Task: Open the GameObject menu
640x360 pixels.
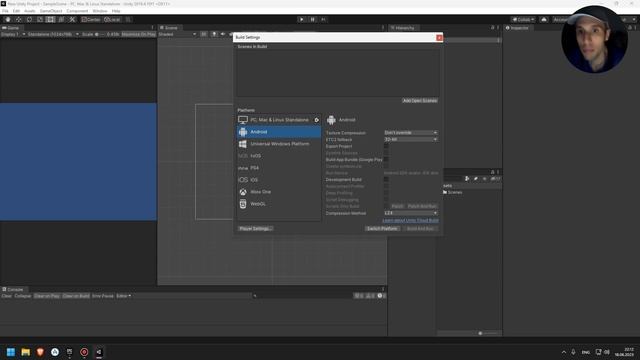Action: 51,11
